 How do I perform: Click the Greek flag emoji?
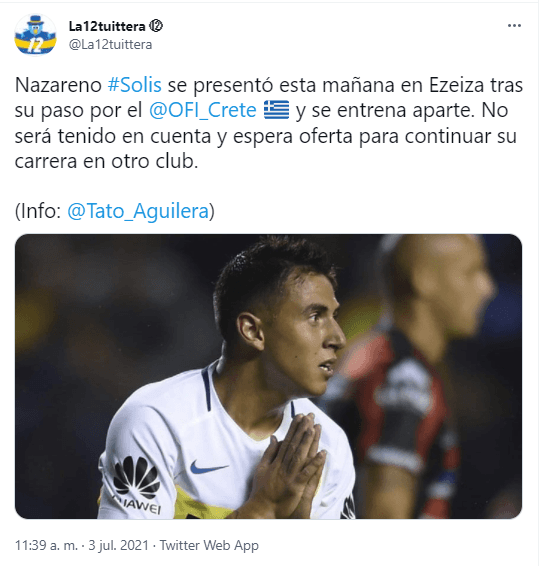(x=277, y=110)
